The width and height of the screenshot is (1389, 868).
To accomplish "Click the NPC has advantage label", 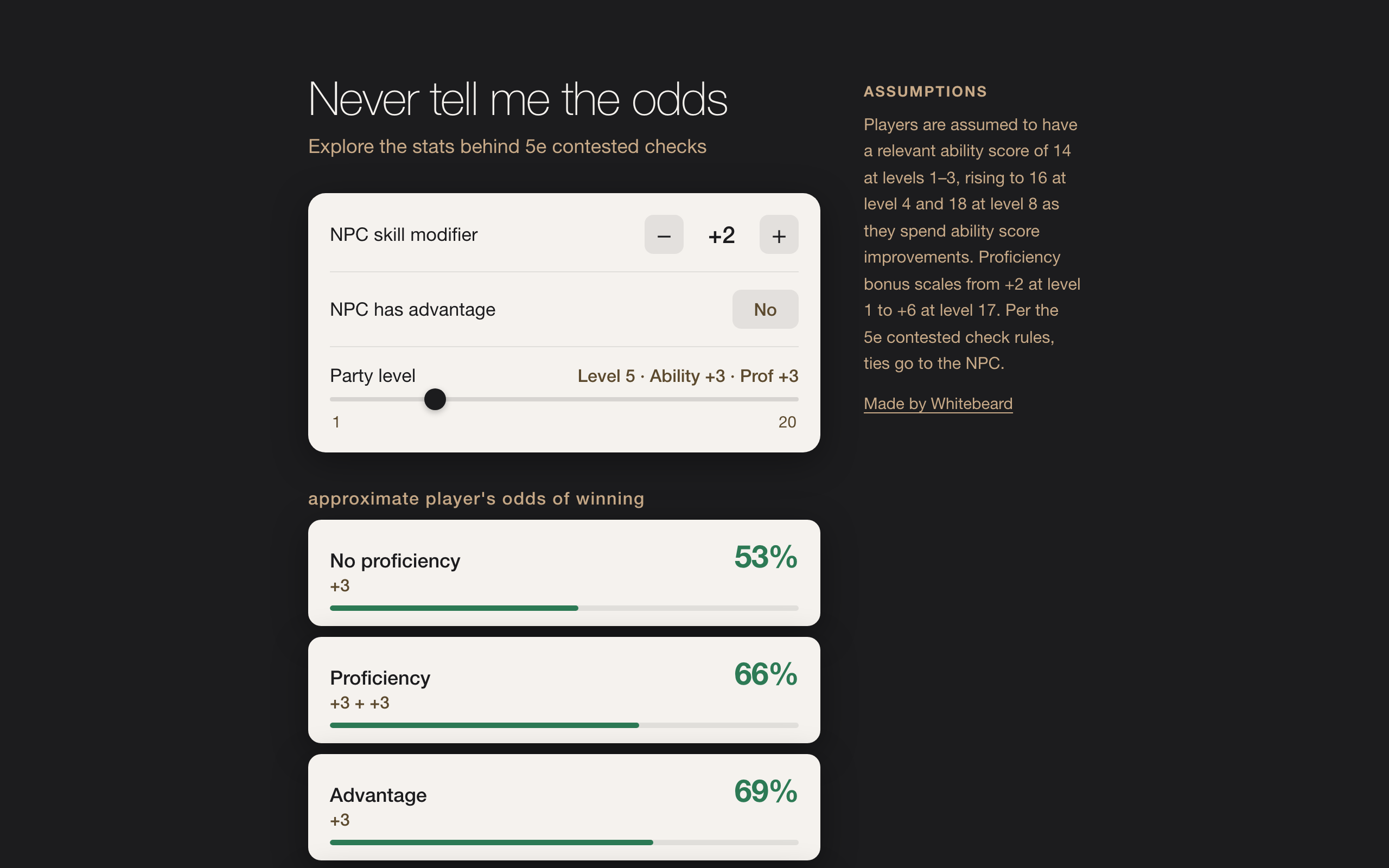I will (412, 309).
